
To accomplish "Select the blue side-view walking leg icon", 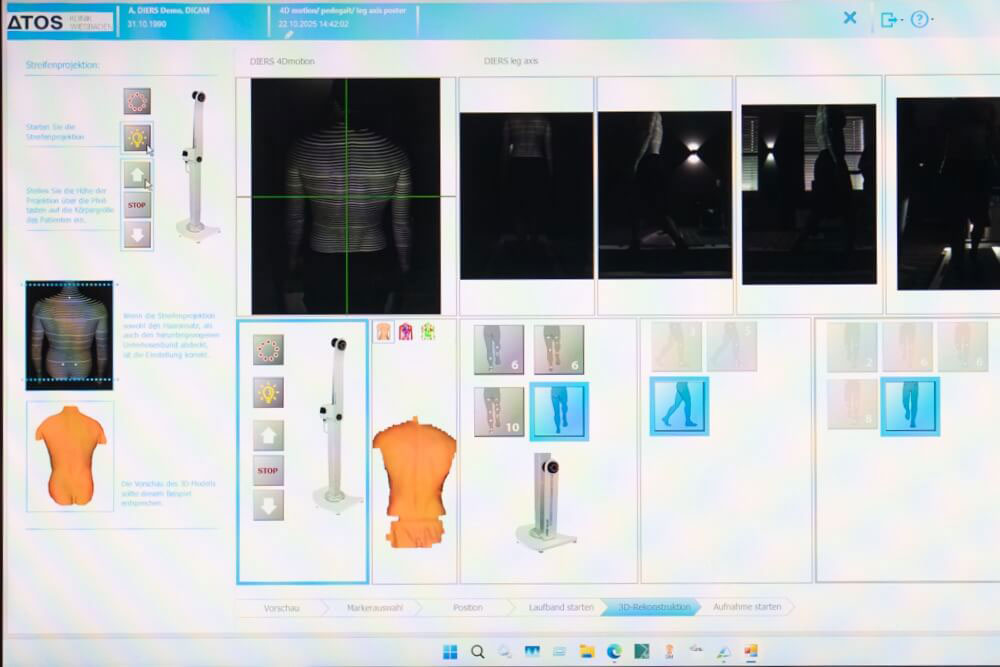I will point(679,405).
